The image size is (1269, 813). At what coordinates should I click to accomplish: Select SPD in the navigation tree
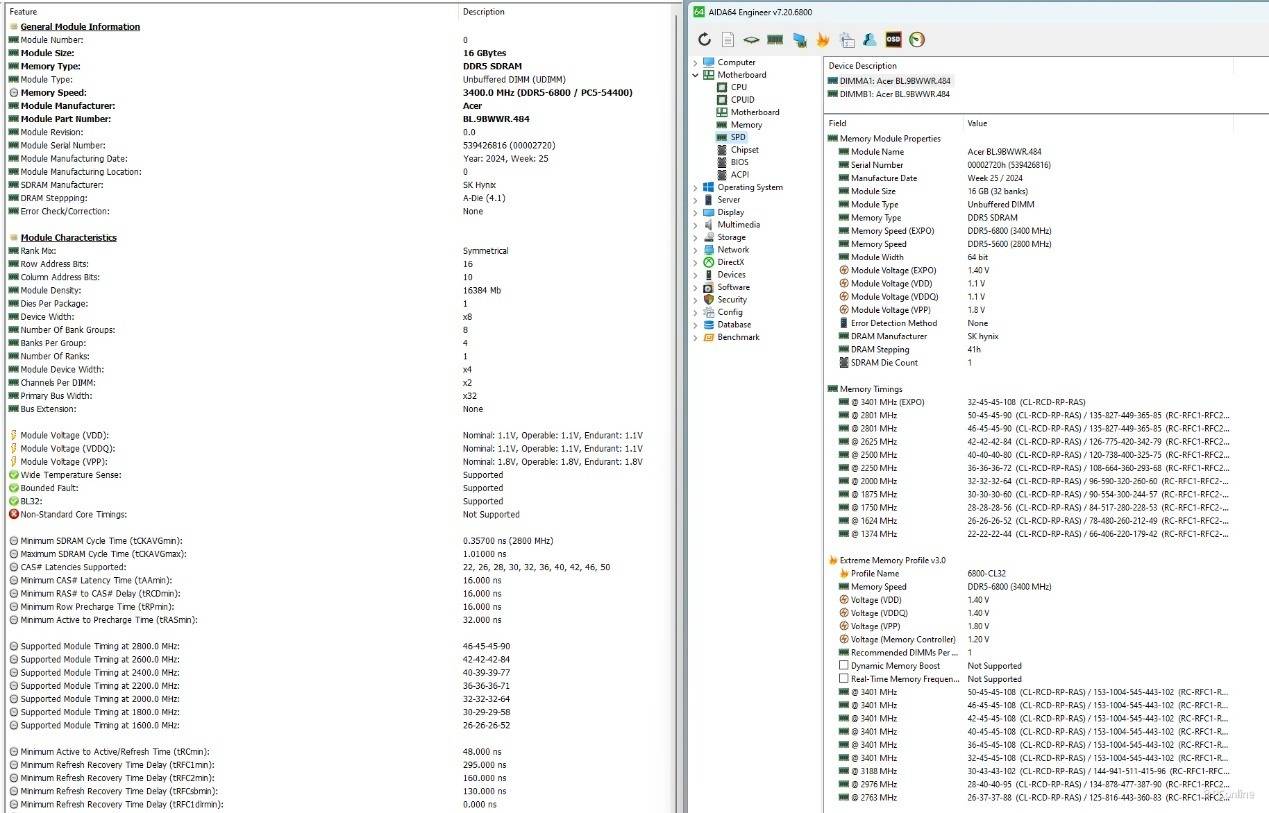738,137
